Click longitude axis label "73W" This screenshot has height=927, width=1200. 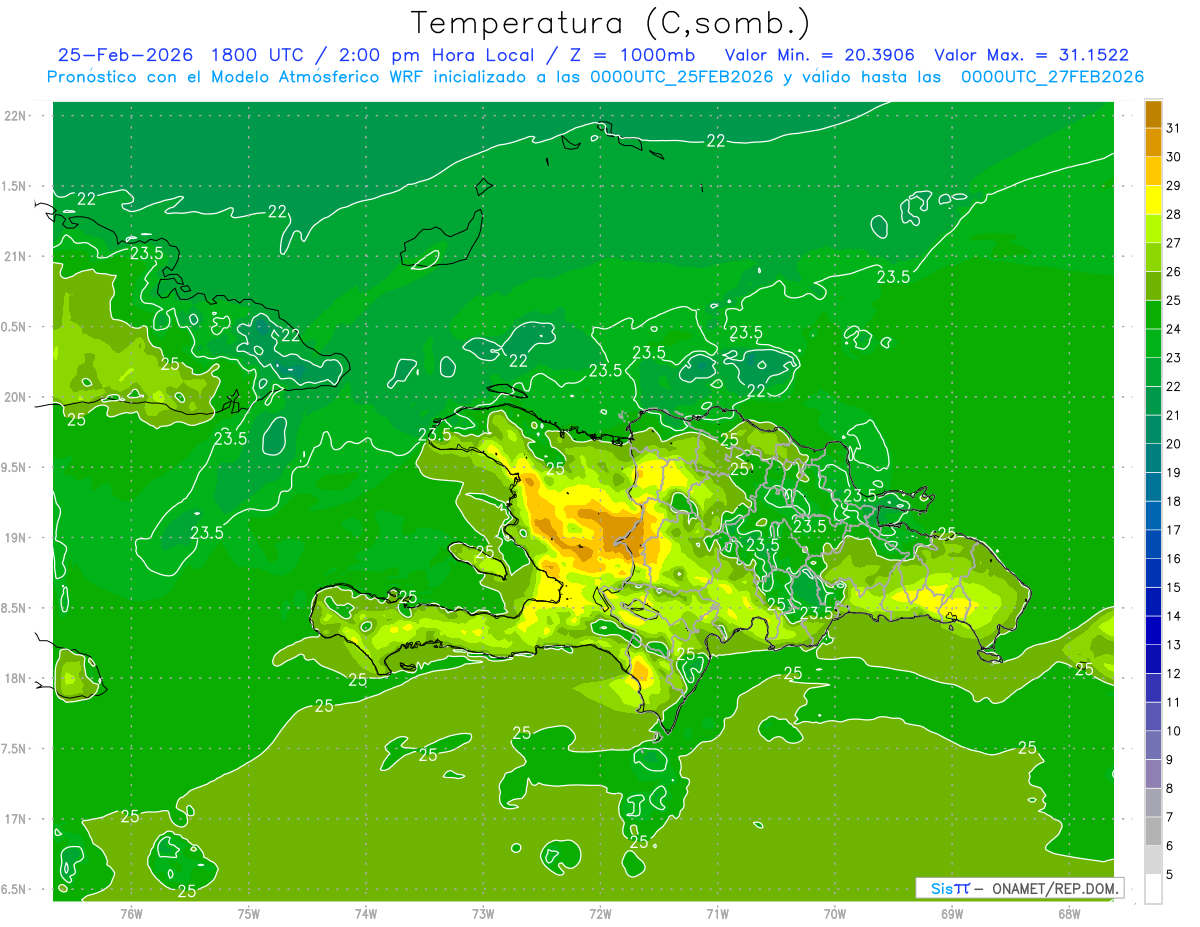[483, 914]
